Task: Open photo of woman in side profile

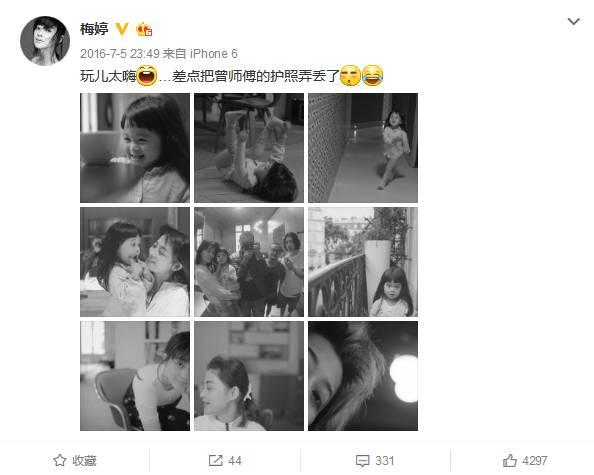Action: click(249, 376)
